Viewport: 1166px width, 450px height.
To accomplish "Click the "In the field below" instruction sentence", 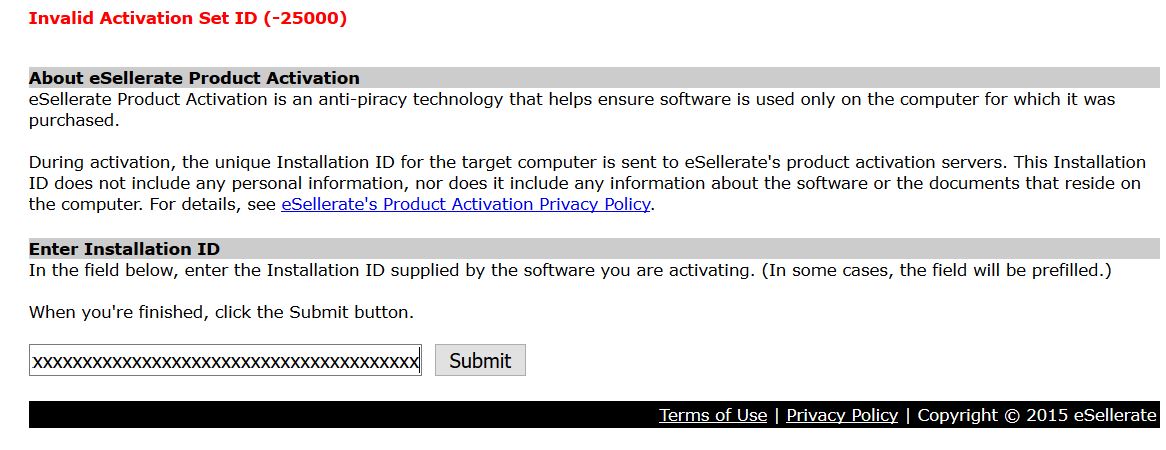I will (x=392, y=270).
